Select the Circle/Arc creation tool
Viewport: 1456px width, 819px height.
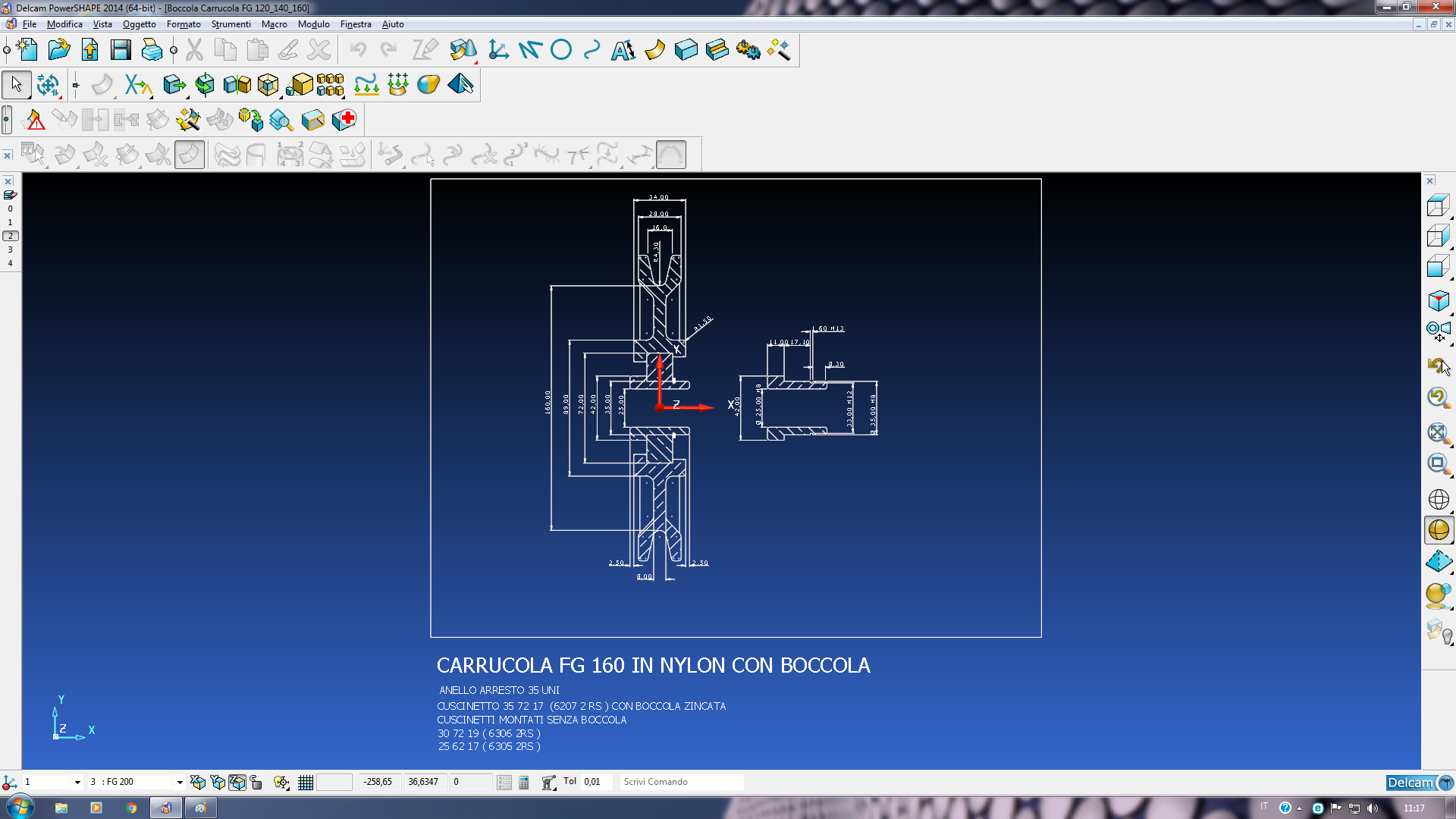click(561, 50)
